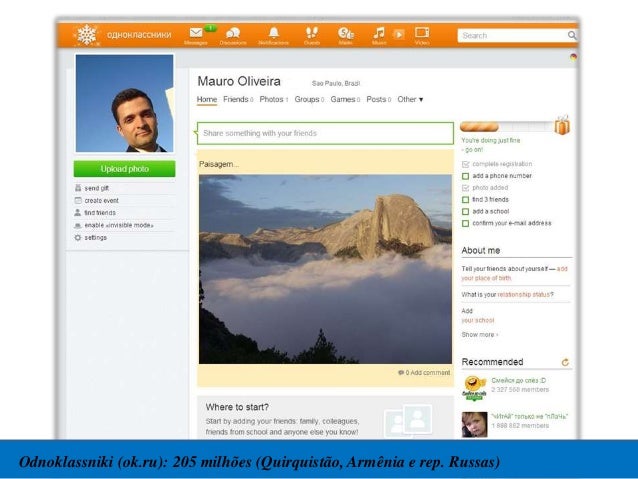Click the 'send gift' link

coord(96,188)
